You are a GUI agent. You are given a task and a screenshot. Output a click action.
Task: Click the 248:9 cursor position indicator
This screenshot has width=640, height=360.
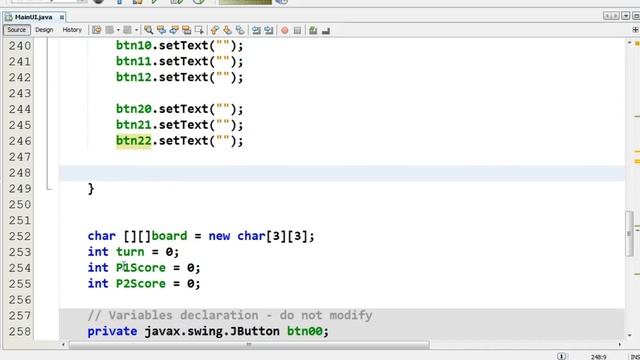[x=598, y=357]
